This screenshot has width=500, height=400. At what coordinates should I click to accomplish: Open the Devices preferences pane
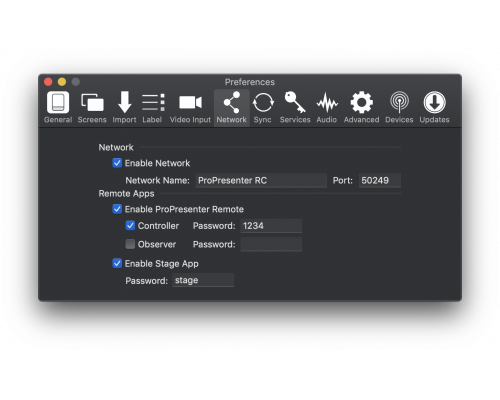399,107
